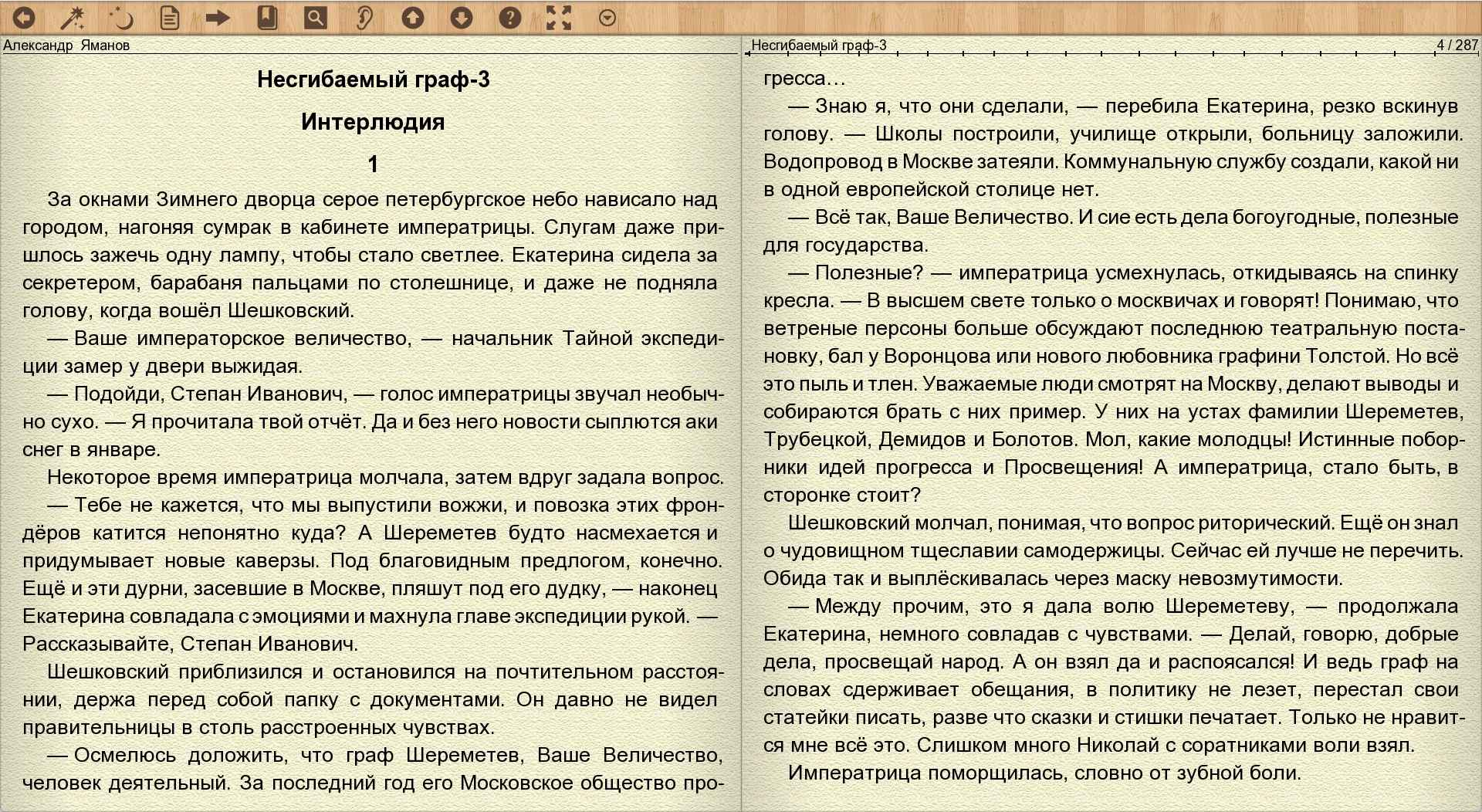This screenshot has width=1482, height=812.
Task: Start read-aloud with the ear icon
Action: [x=364, y=18]
